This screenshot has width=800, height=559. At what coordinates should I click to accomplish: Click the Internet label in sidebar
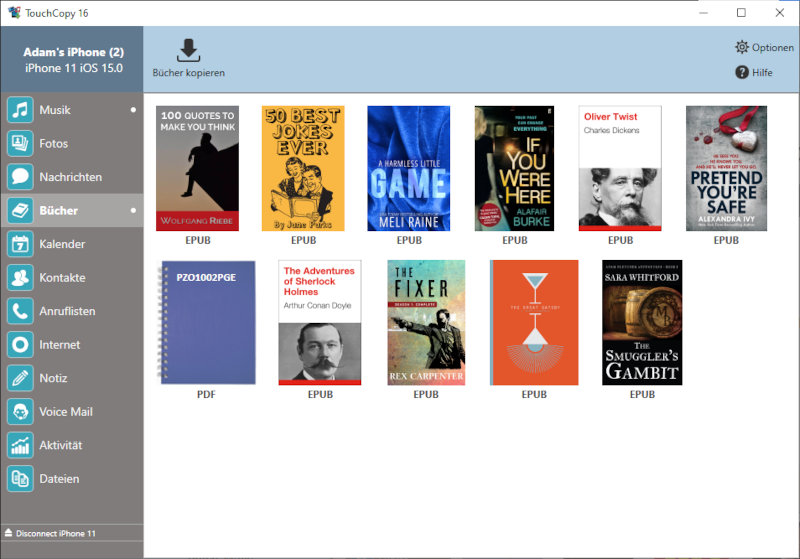[x=60, y=345]
